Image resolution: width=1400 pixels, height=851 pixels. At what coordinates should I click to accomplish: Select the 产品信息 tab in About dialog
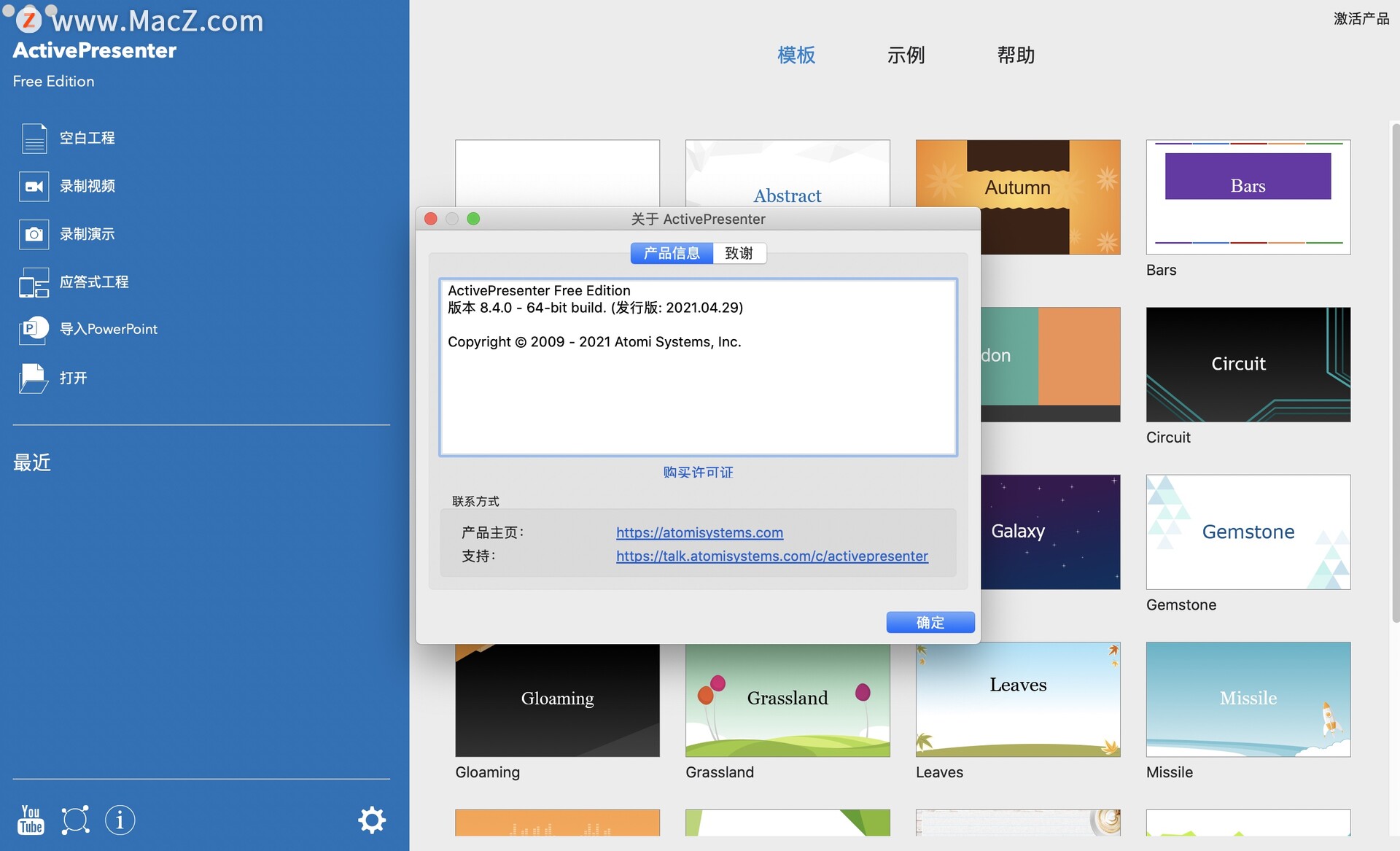tap(672, 253)
